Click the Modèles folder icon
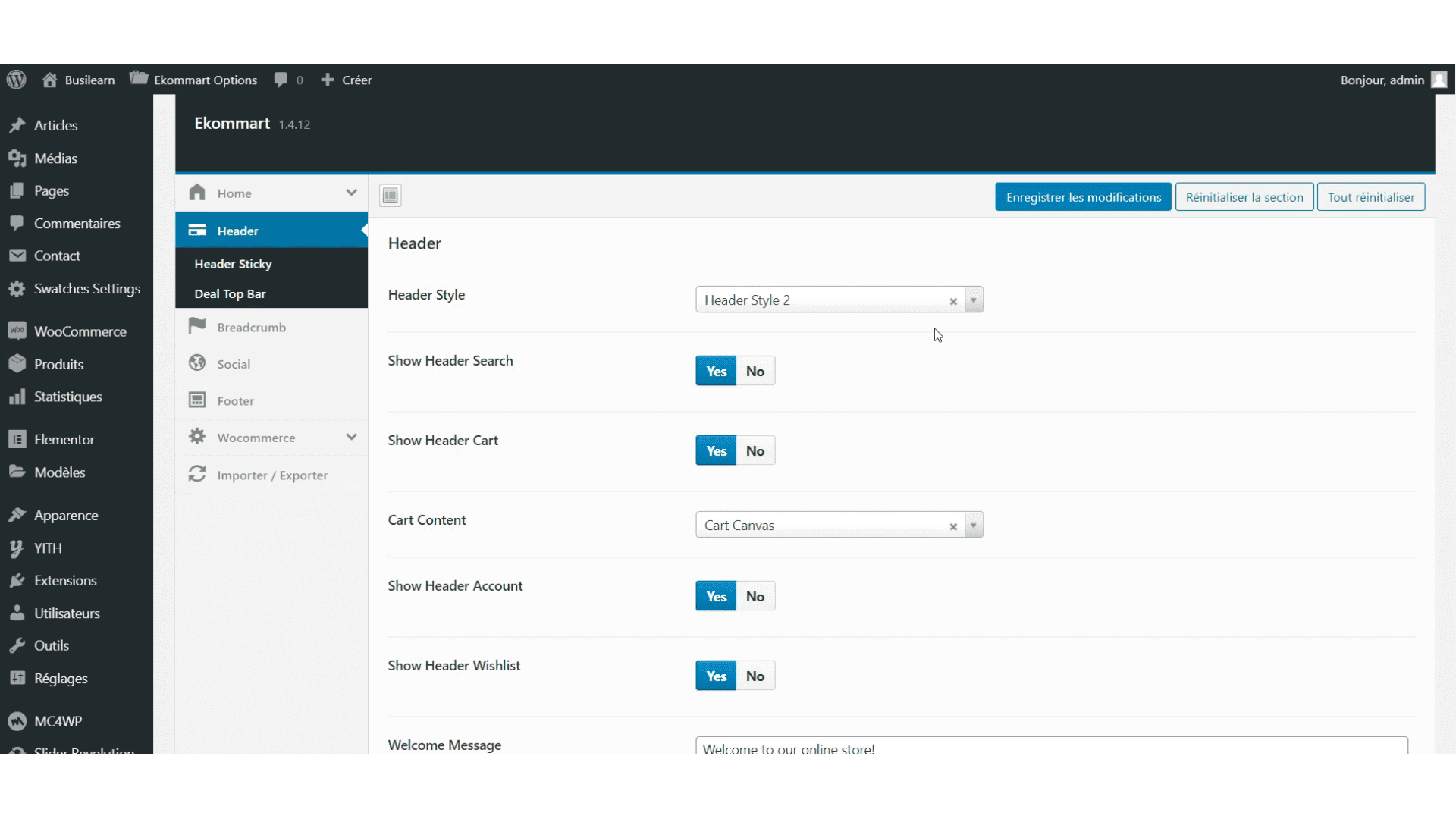This screenshot has height=819, width=1456. click(x=17, y=472)
